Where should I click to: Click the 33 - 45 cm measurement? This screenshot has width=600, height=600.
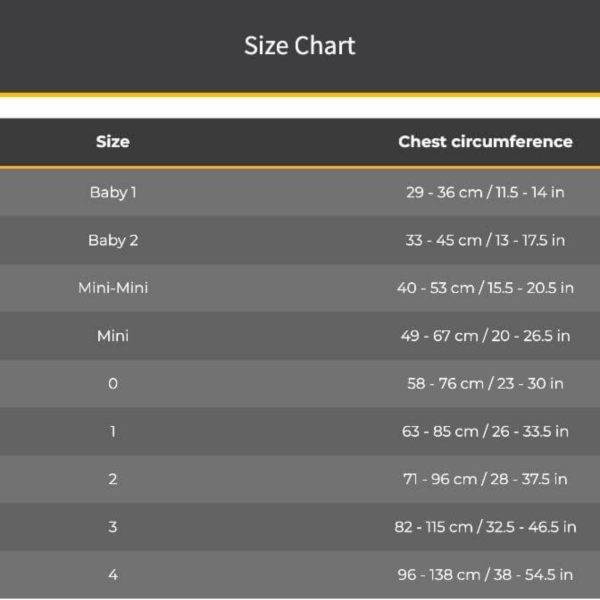tap(485, 240)
